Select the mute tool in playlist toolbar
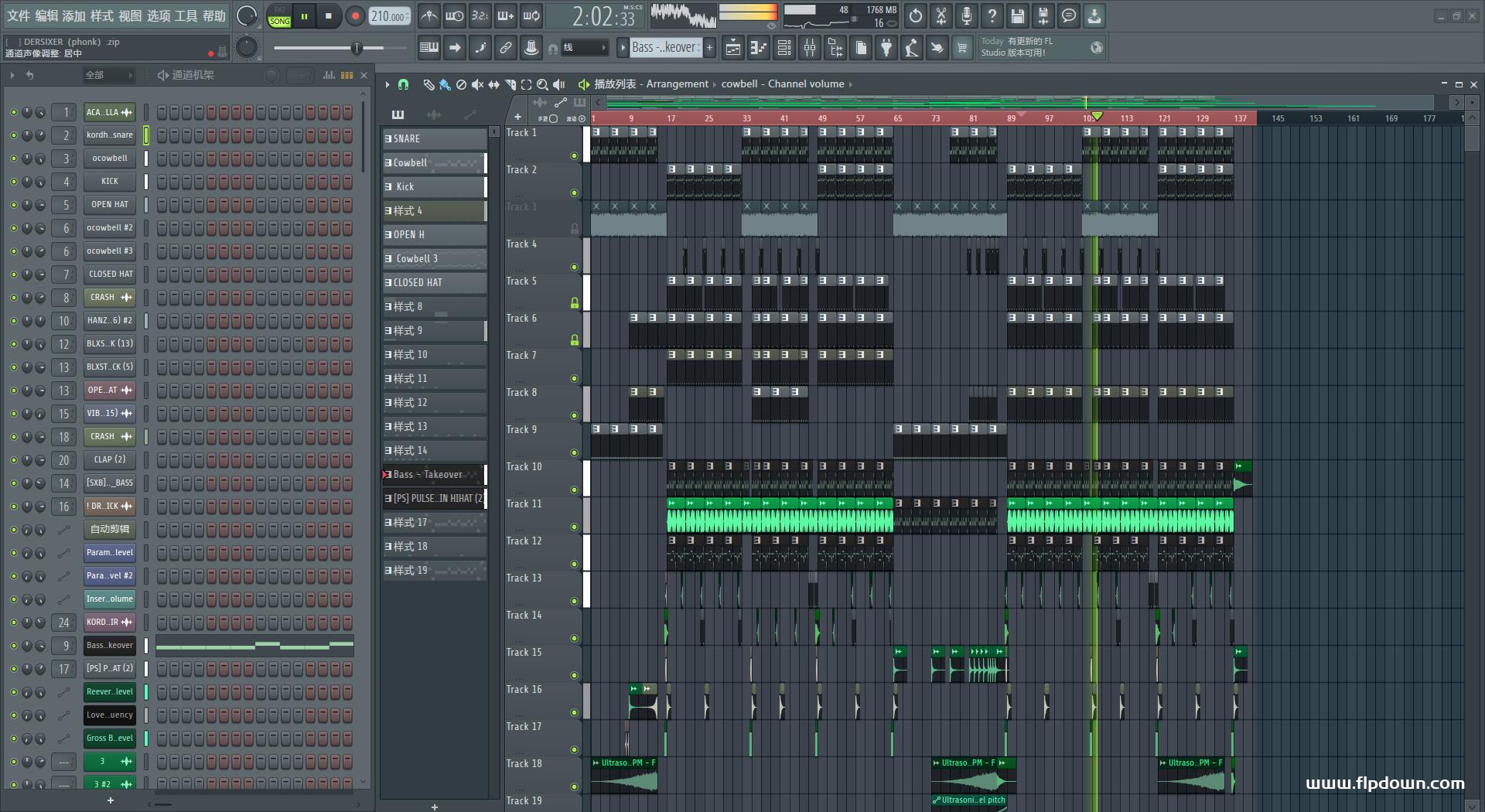Screen dimensions: 1485x812 click(x=477, y=84)
